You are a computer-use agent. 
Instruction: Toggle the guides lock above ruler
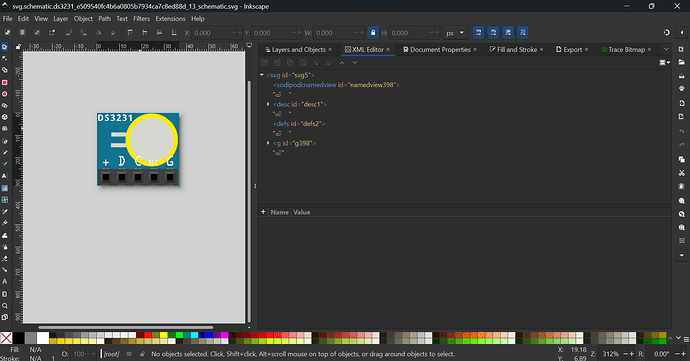pos(18,46)
